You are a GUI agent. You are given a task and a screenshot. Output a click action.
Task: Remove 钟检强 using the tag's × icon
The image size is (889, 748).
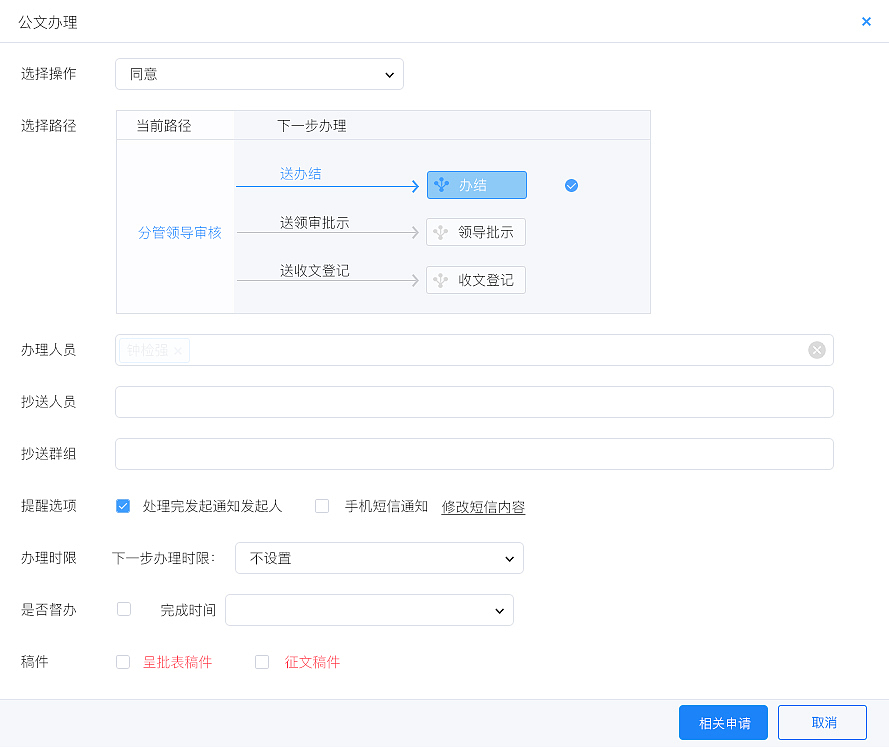pos(177,351)
